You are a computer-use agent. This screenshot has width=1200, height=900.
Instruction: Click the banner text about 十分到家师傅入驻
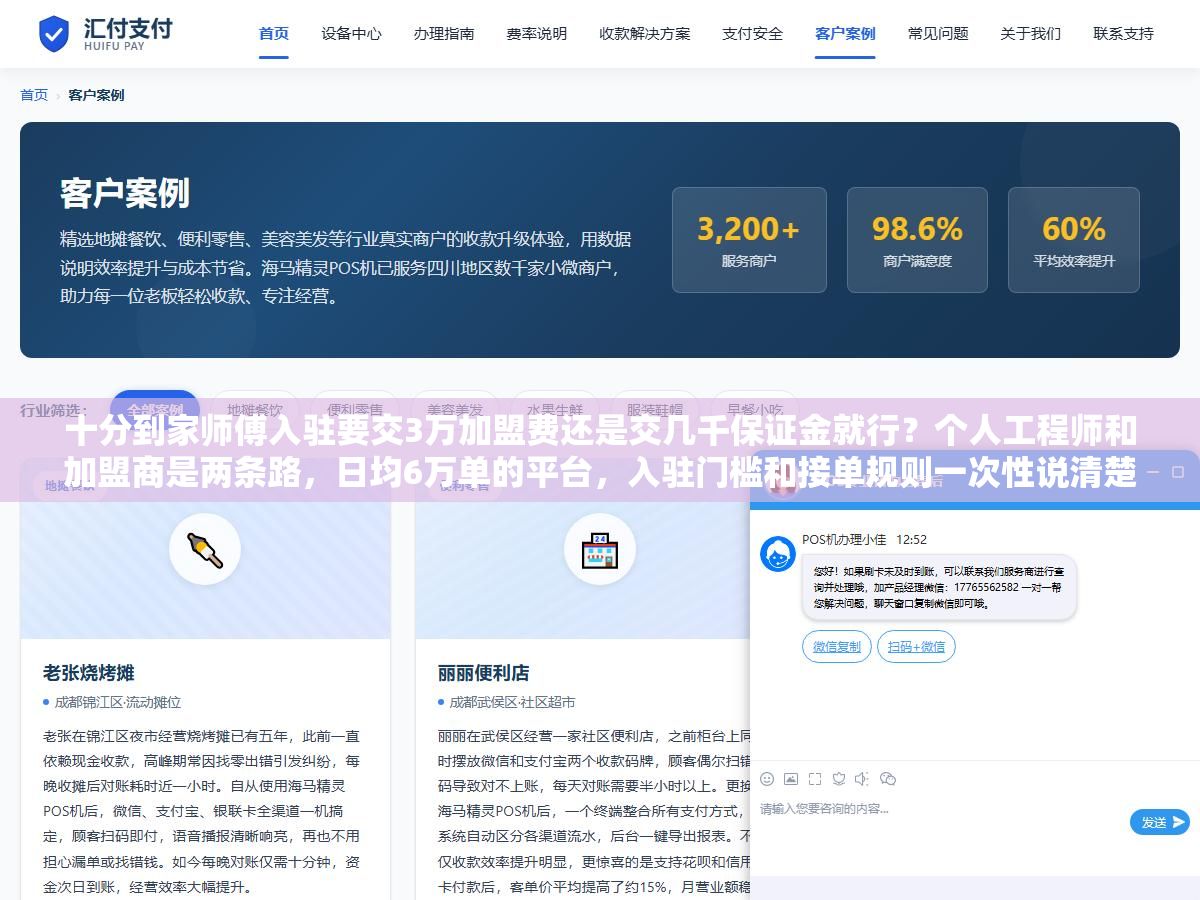pyautogui.click(x=600, y=452)
